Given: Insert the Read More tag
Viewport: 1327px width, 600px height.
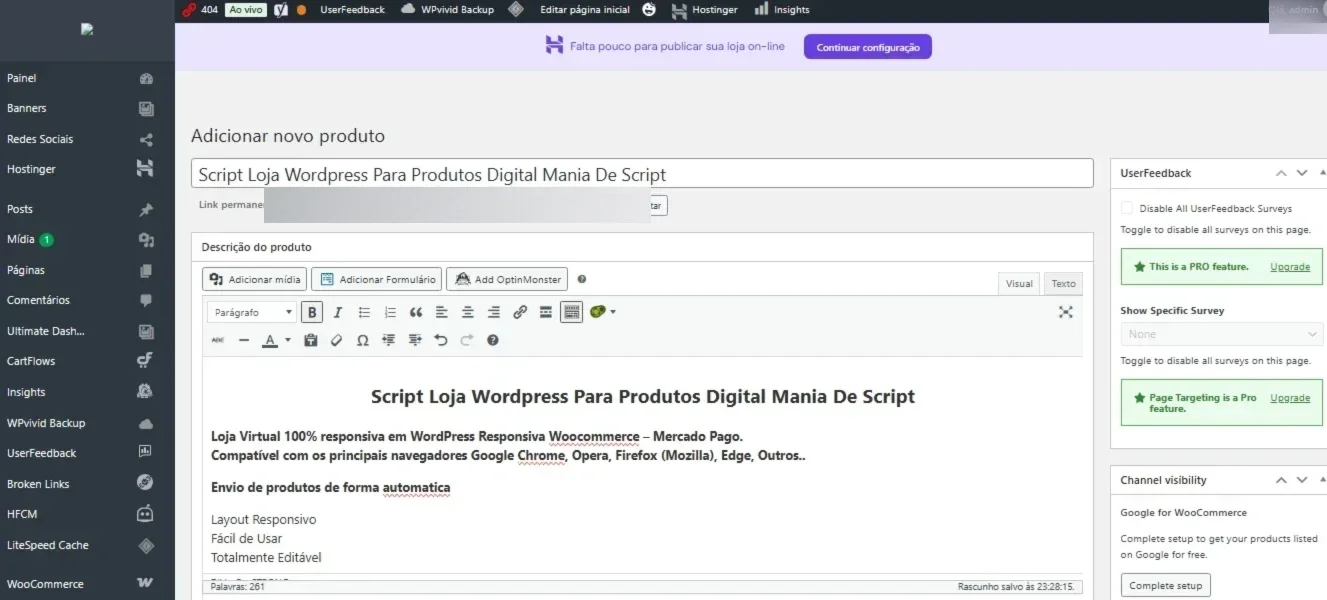Looking at the screenshot, I should 546,312.
